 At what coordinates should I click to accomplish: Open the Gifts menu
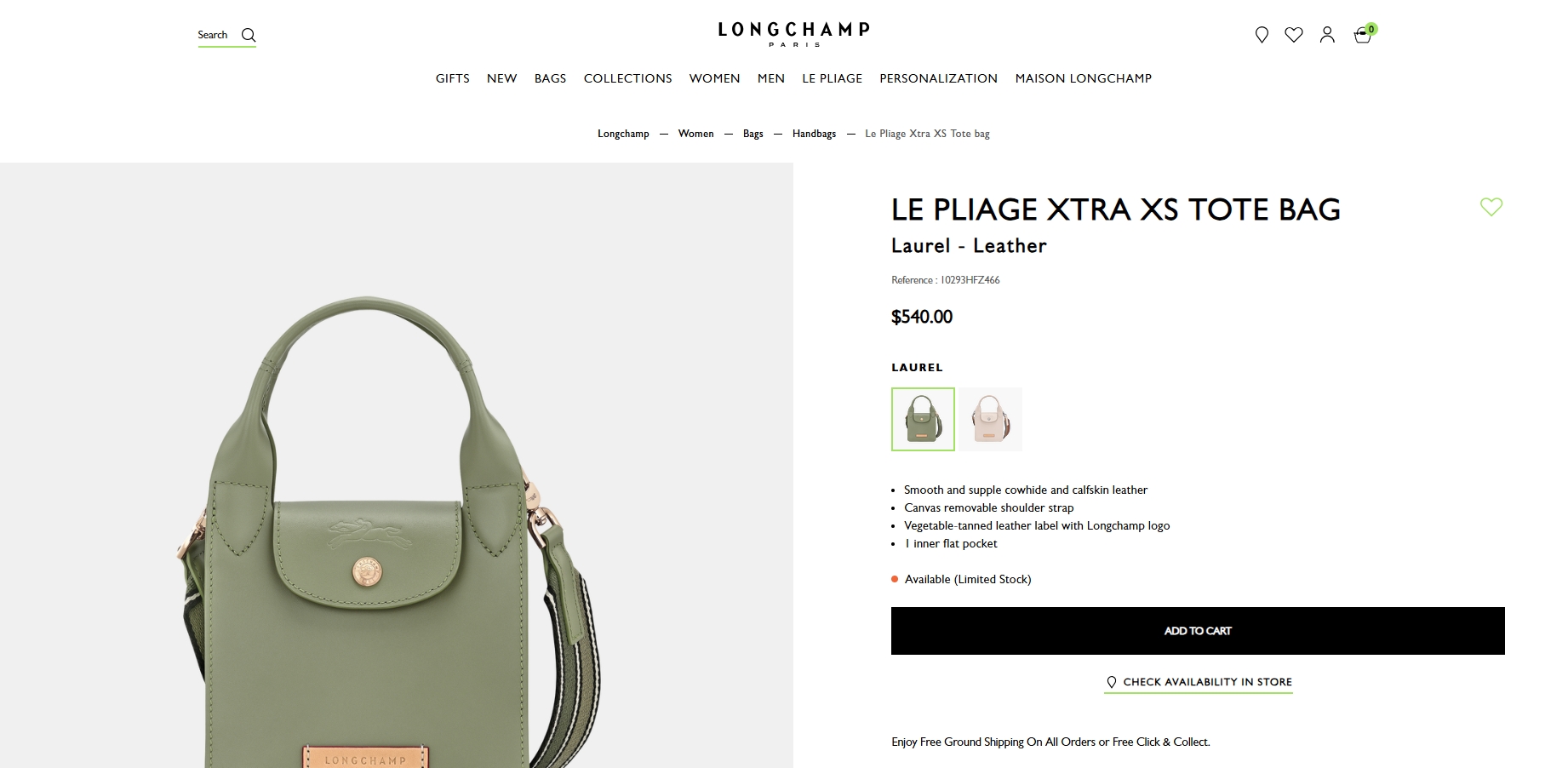pos(453,78)
